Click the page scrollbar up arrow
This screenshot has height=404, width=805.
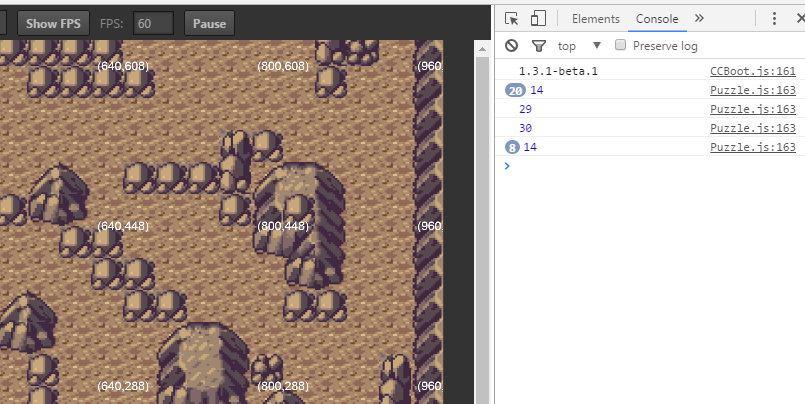(482, 49)
